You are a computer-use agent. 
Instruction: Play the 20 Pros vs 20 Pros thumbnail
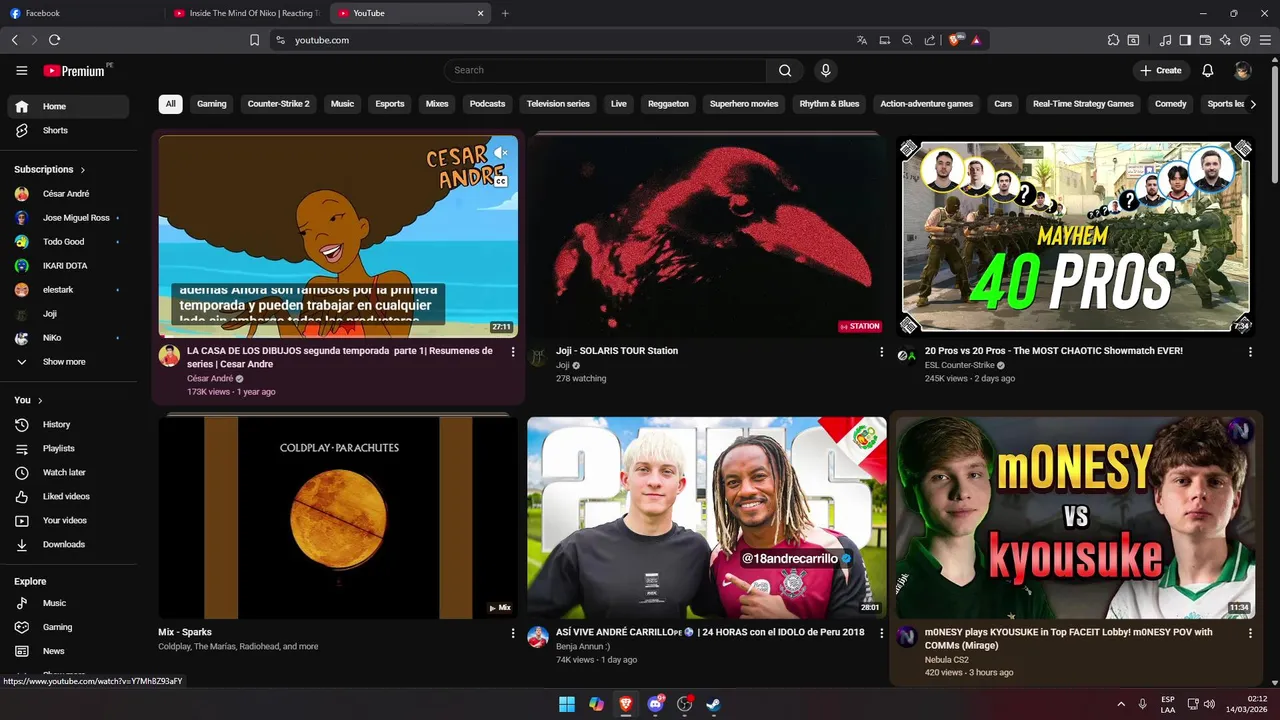pos(1076,235)
